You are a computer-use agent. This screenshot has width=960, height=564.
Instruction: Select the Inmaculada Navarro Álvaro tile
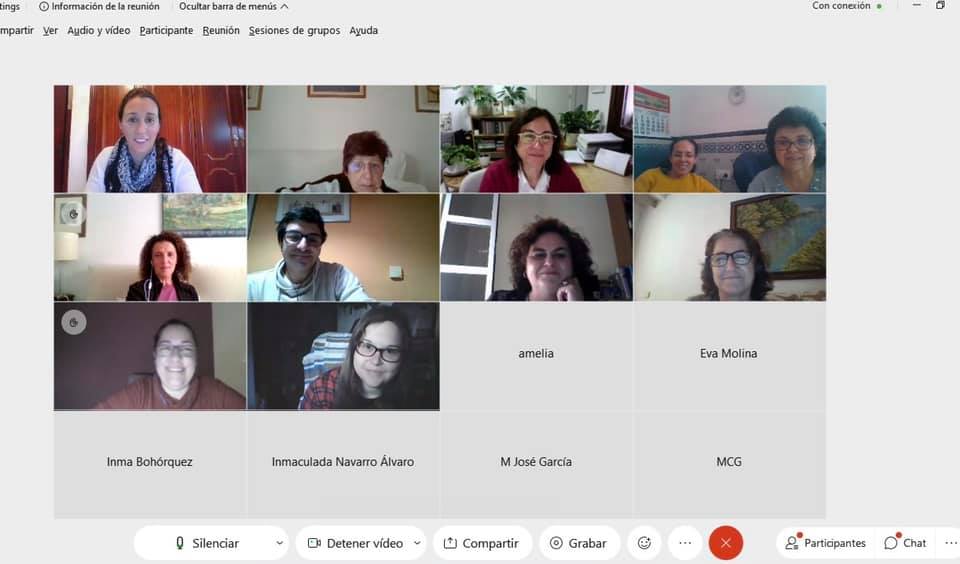point(343,464)
